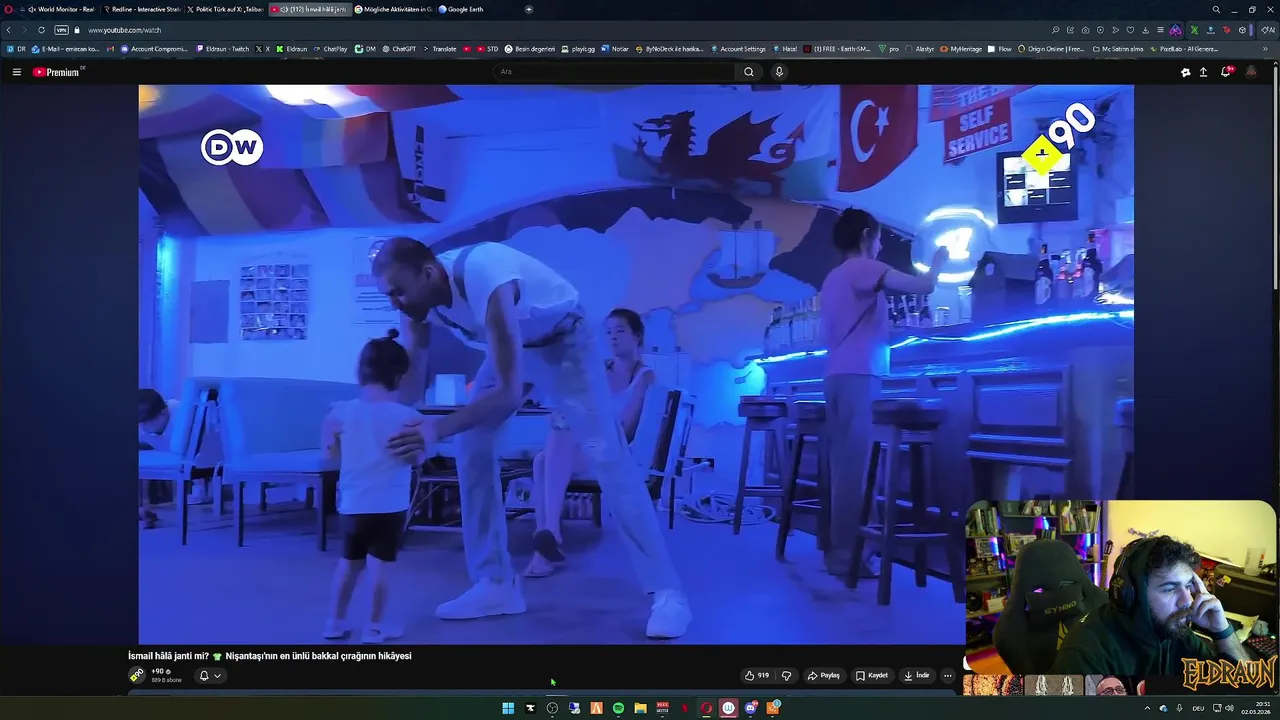
Task: Open the Besin degerleri bookmark
Action: (530, 48)
